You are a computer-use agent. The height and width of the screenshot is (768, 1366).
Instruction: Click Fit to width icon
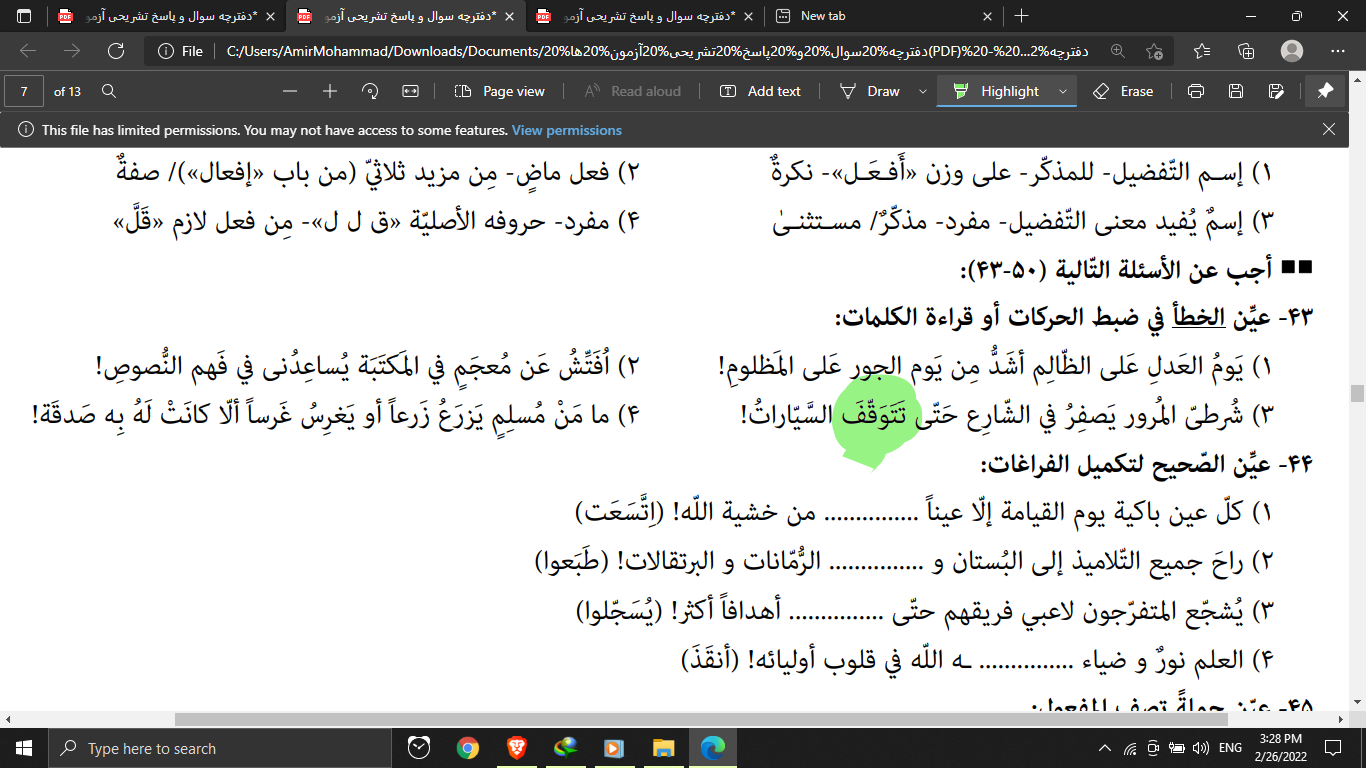pos(410,91)
